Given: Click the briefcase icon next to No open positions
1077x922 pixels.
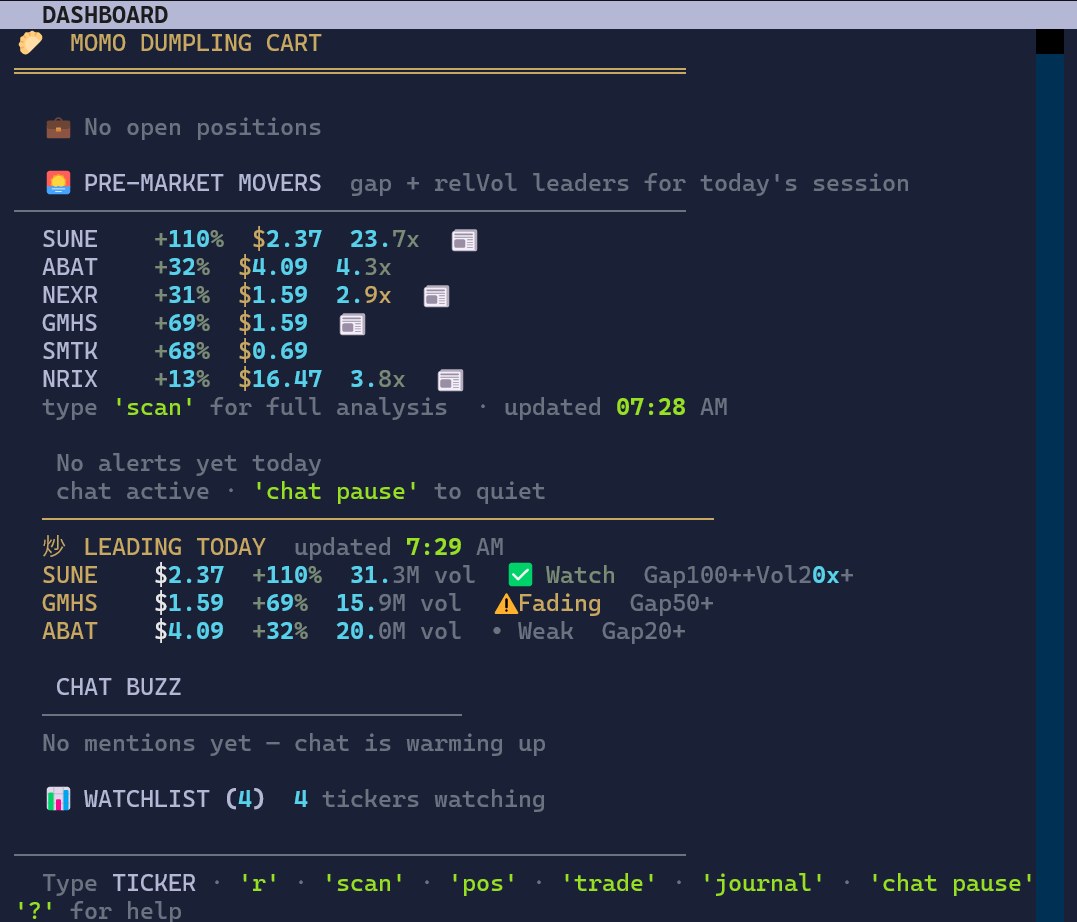Looking at the screenshot, I should [x=58, y=128].
